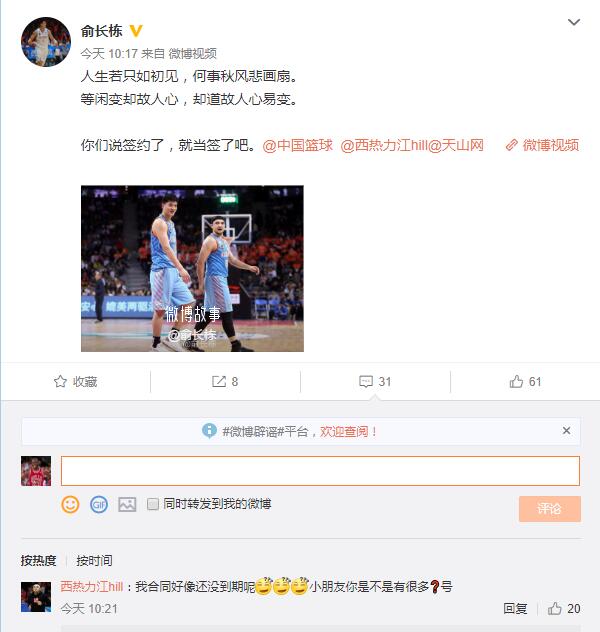Image resolution: width=600 pixels, height=632 pixels.
Task: Click the 收藏 star icon
Action: 60,381
